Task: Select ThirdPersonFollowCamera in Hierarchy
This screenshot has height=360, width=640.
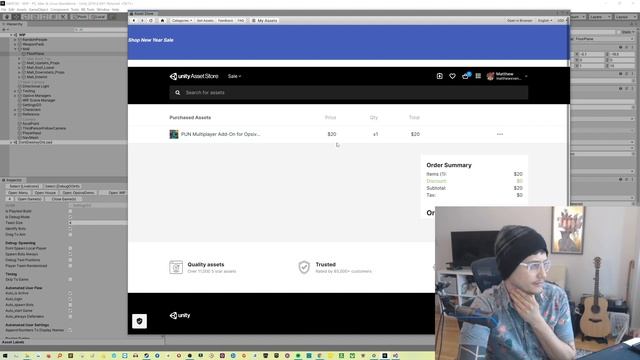Action: pyautogui.click(x=44, y=128)
